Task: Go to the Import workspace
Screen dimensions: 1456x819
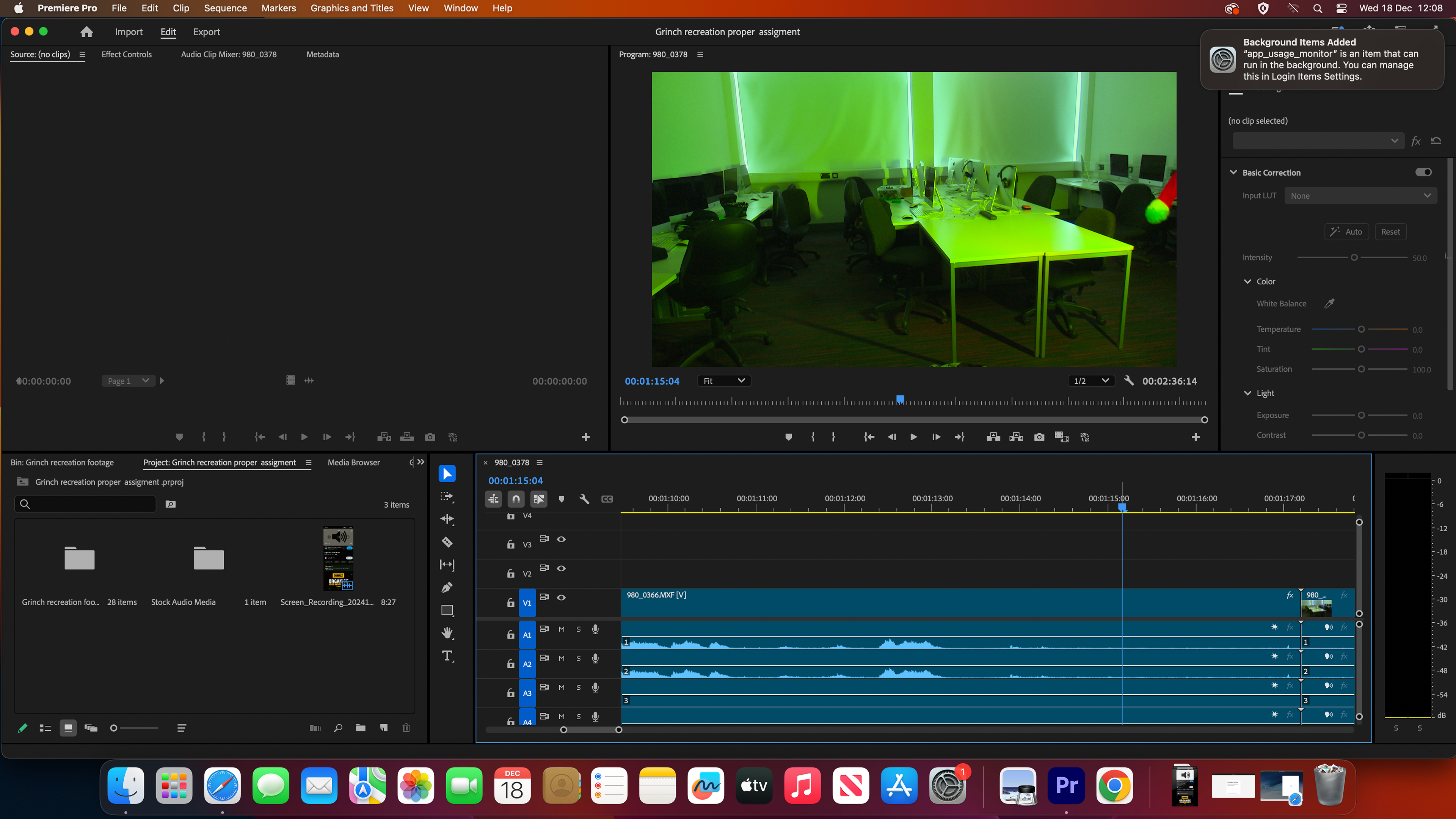Action: tap(129, 32)
